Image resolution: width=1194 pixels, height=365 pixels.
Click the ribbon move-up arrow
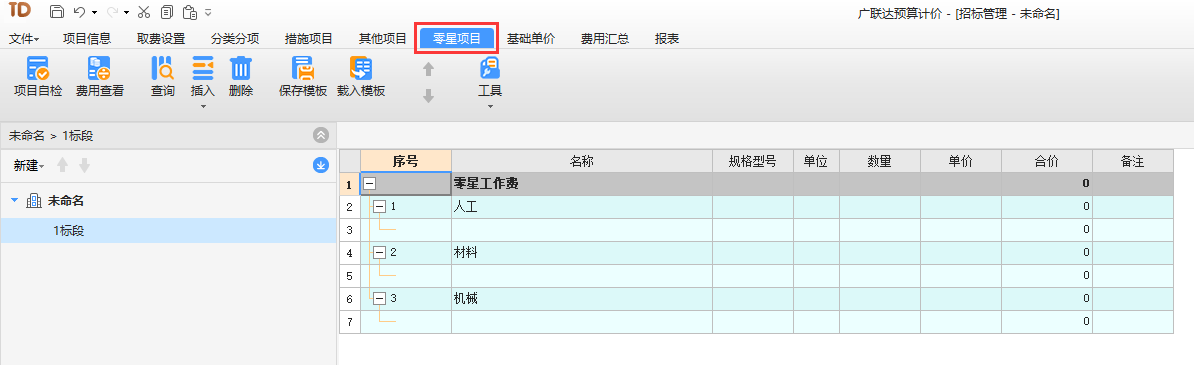coord(429,69)
